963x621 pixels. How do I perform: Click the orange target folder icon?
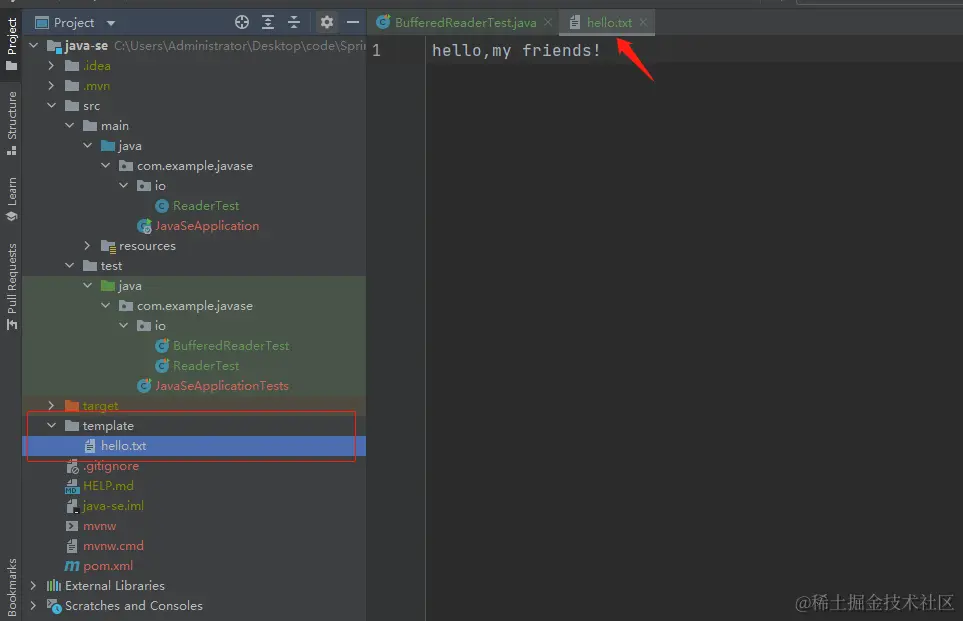coord(72,406)
